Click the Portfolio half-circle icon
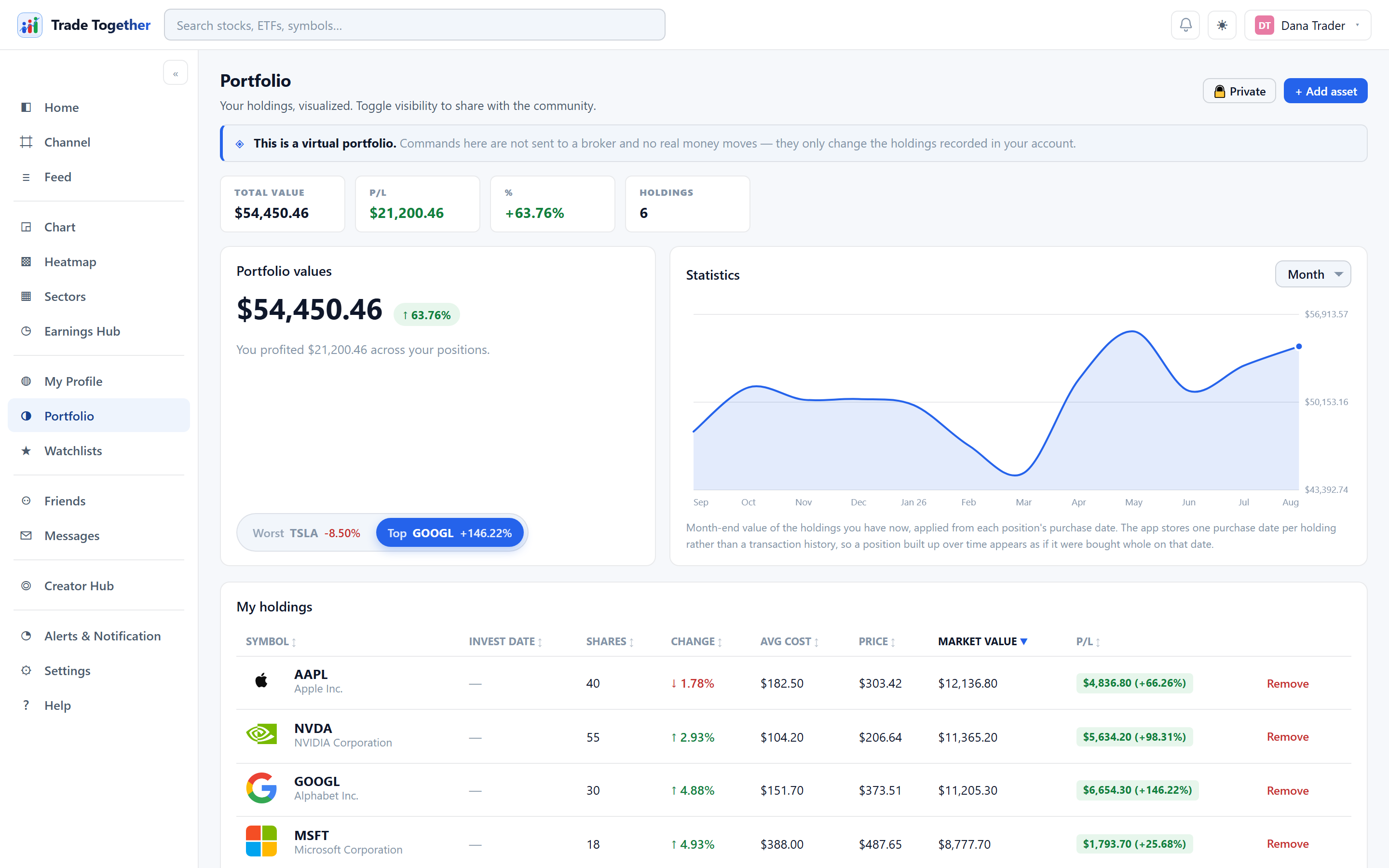This screenshot has height=868, width=1389. [x=26, y=416]
